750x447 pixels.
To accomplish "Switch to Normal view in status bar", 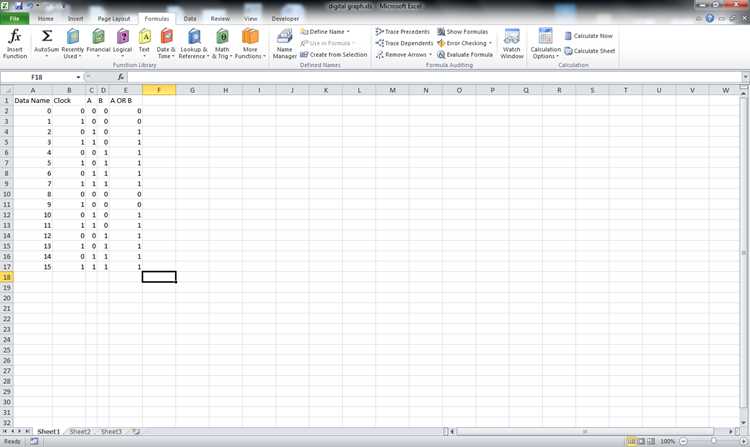I will point(631,441).
